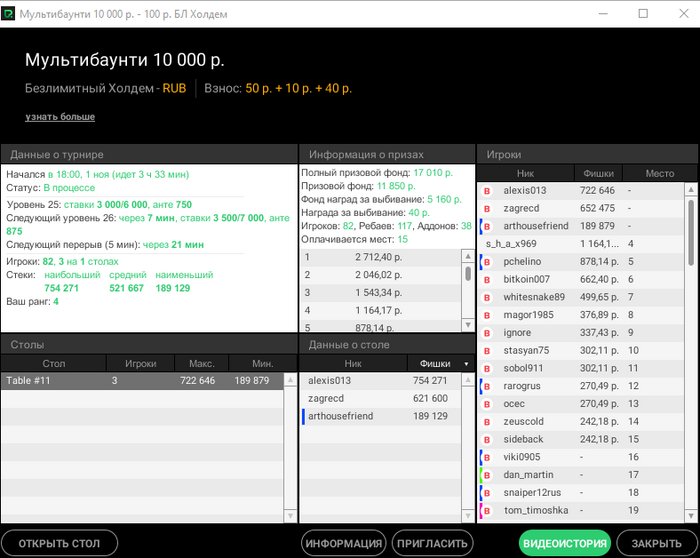
Task: Click the bounty B icon beside dan_martin
Action: [487, 475]
